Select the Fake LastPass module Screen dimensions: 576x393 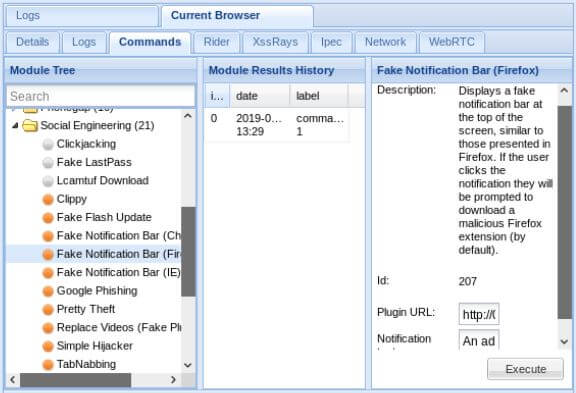[x=94, y=162]
